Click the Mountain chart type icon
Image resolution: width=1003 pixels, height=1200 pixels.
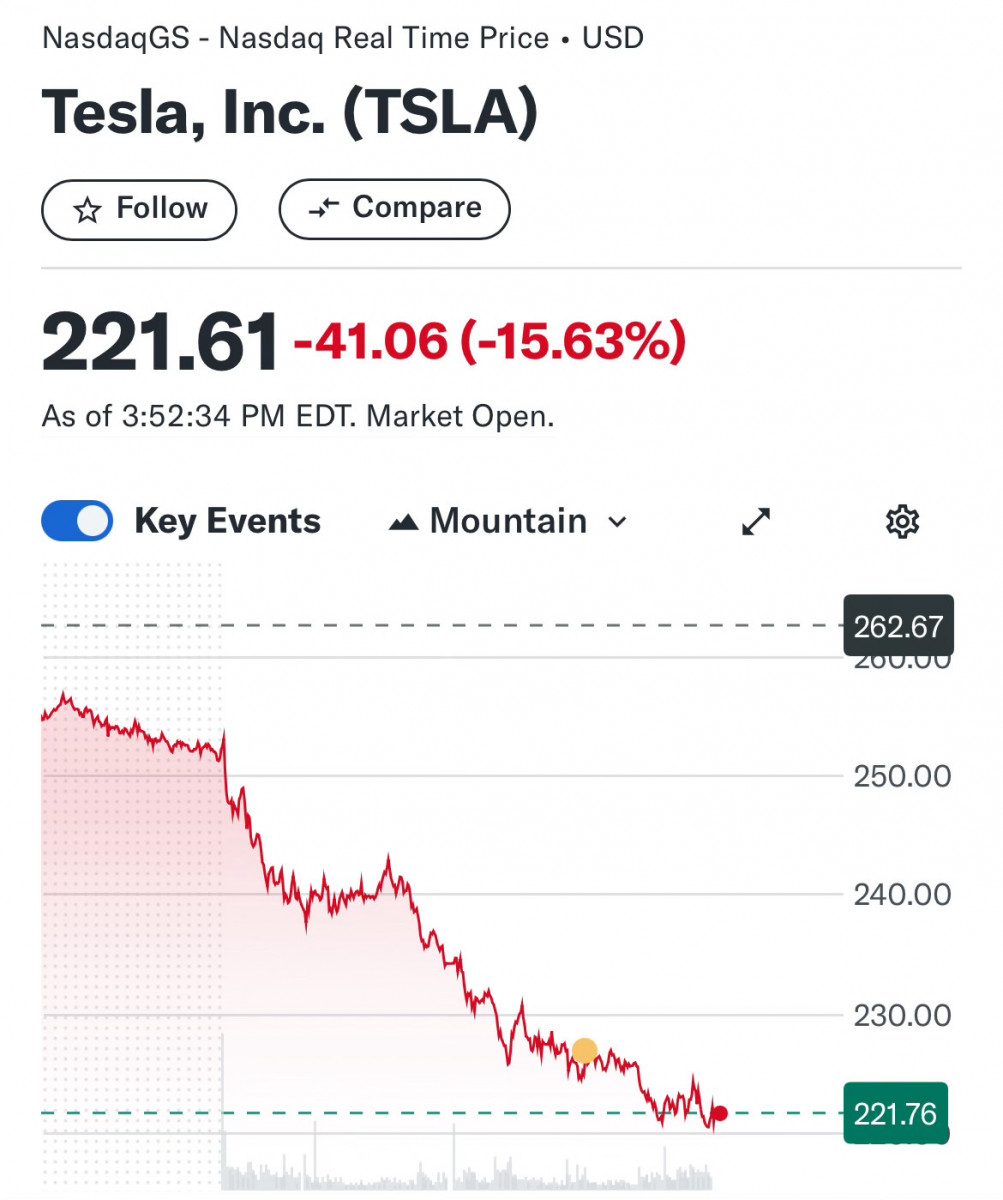(x=403, y=522)
